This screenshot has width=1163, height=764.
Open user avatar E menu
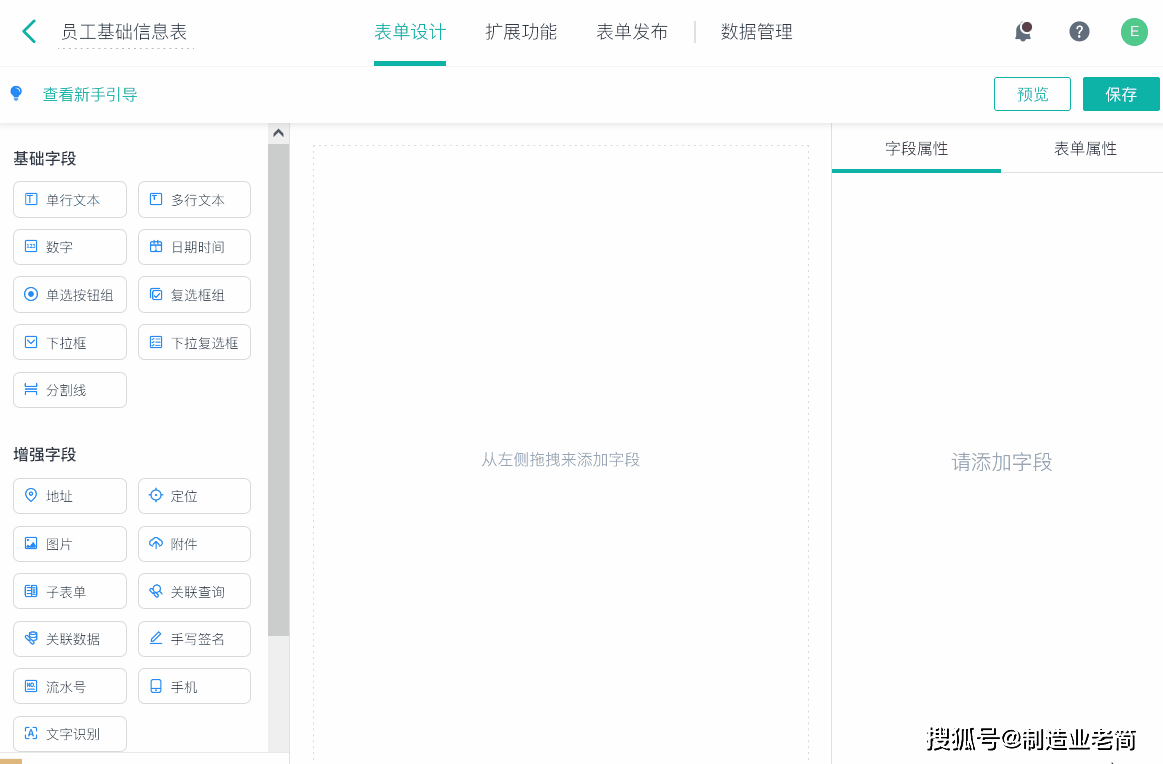point(1133,31)
